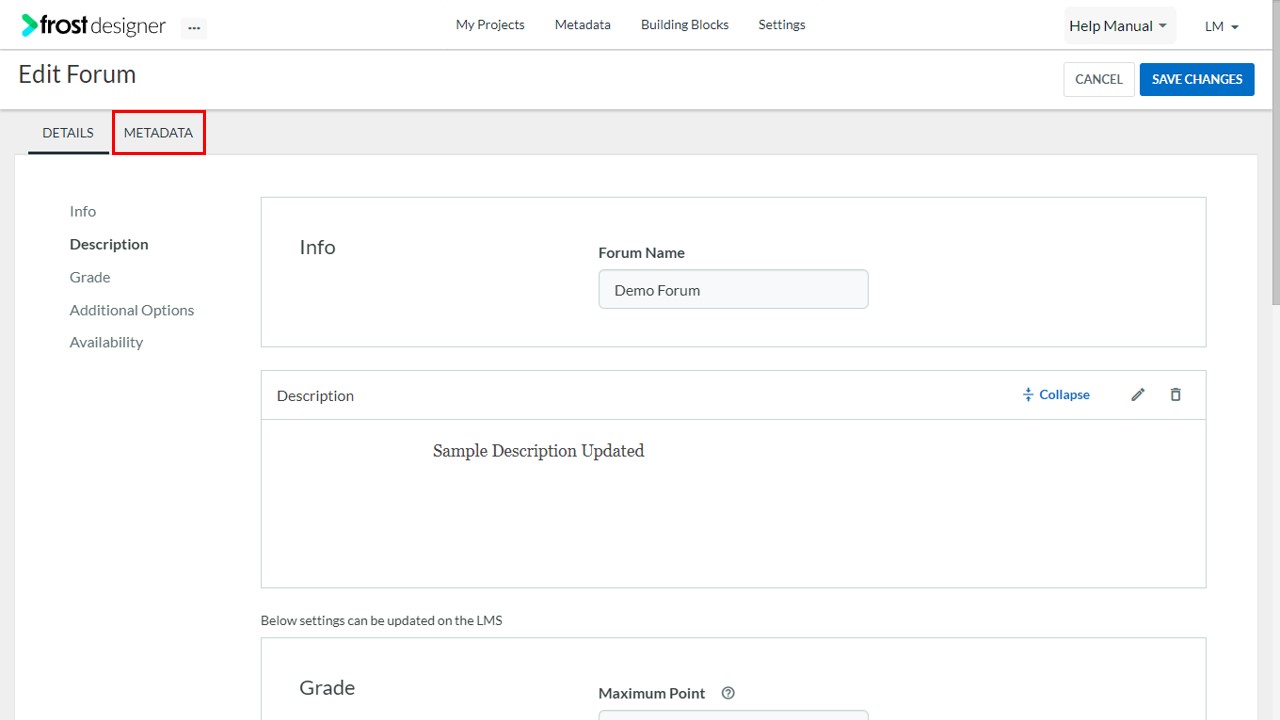Viewport: 1280px width, 720px height.
Task: Click the Frost Designer logo
Action: click(93, 26)
